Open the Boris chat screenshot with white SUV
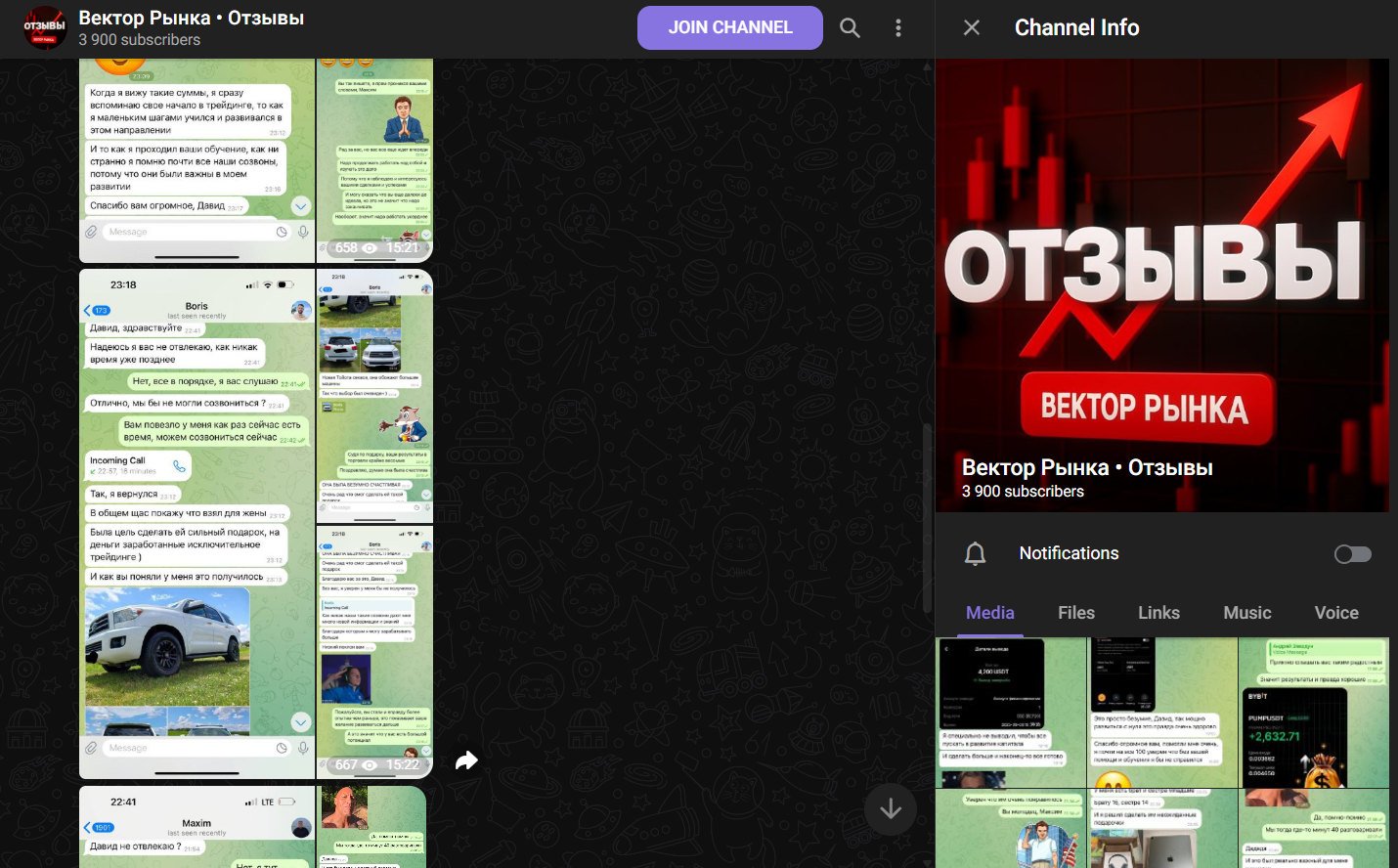The width and height of the screenshot is (1398, 868). (x=197, y=524)
